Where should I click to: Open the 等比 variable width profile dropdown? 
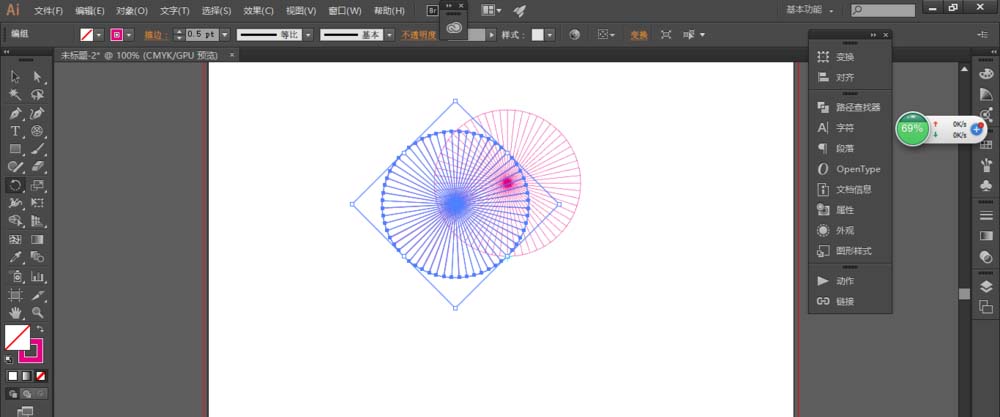[x=308, y=35]
